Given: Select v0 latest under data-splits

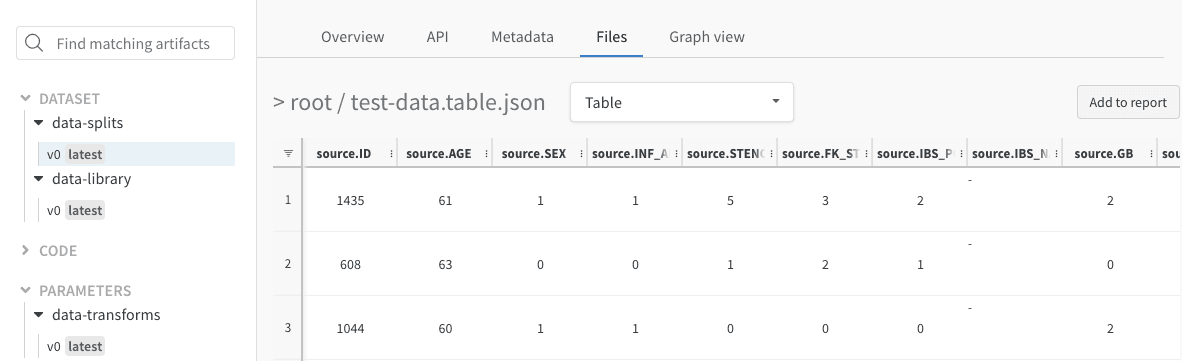Looking at the screenshot, I should click(x=136, y=154).
